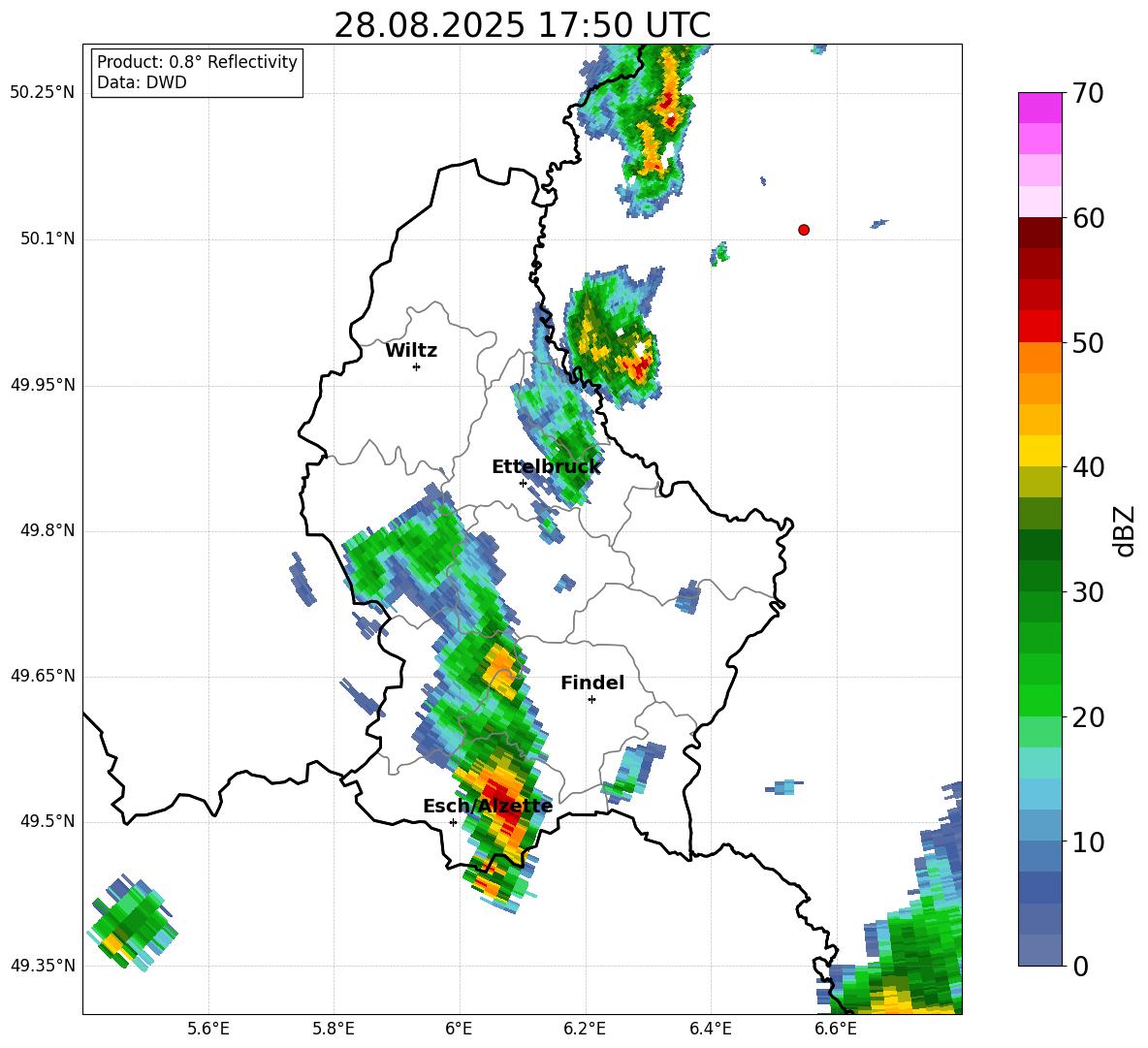The image size is (1148, 1048).
Task: Click the Wiltz station cross marker
Action: pyautogui.click(x=416, y=366)
